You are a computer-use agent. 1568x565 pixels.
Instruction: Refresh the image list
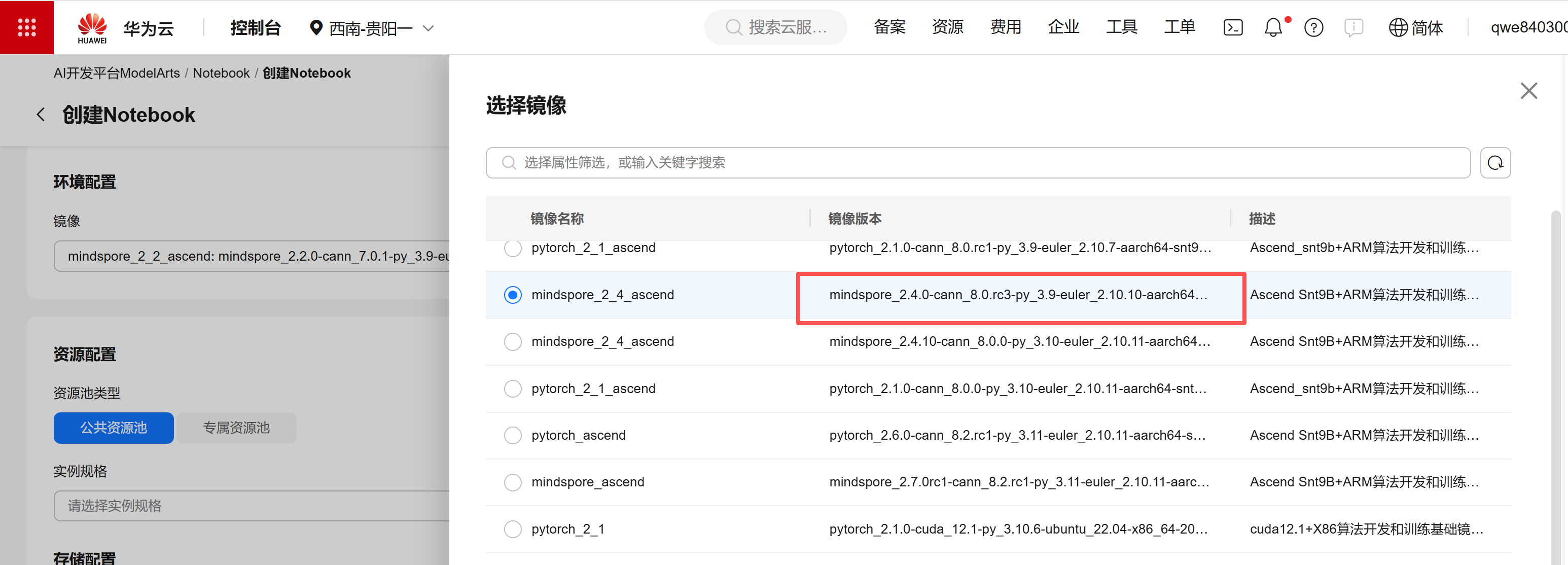pos(1495,163)
